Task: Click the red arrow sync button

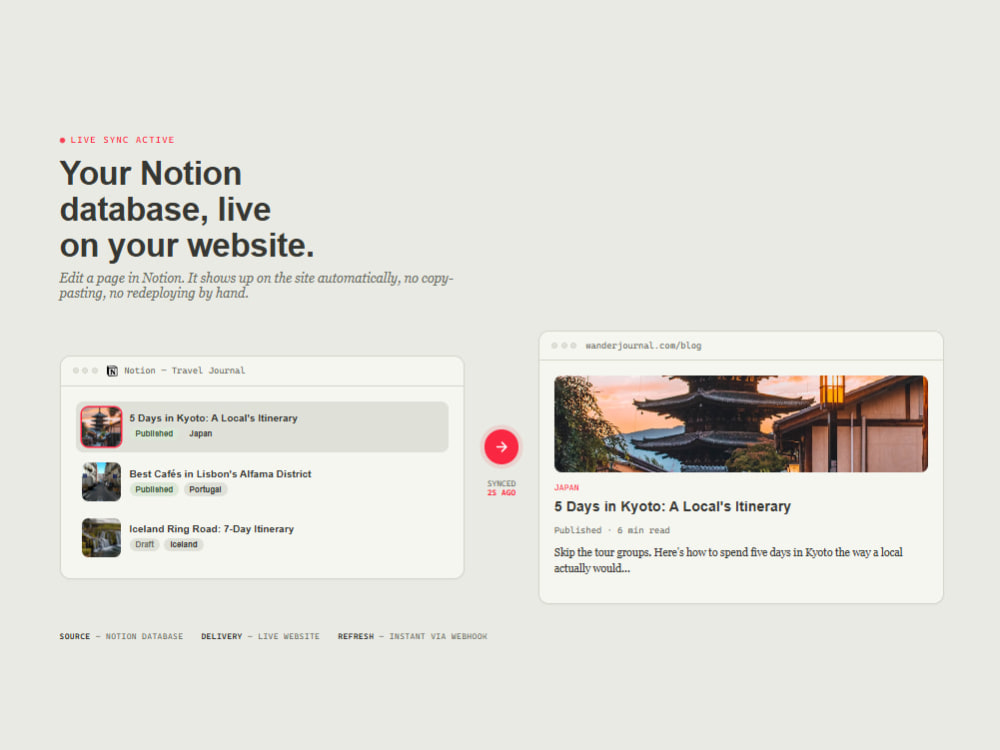Action: [x=501, y=446]
